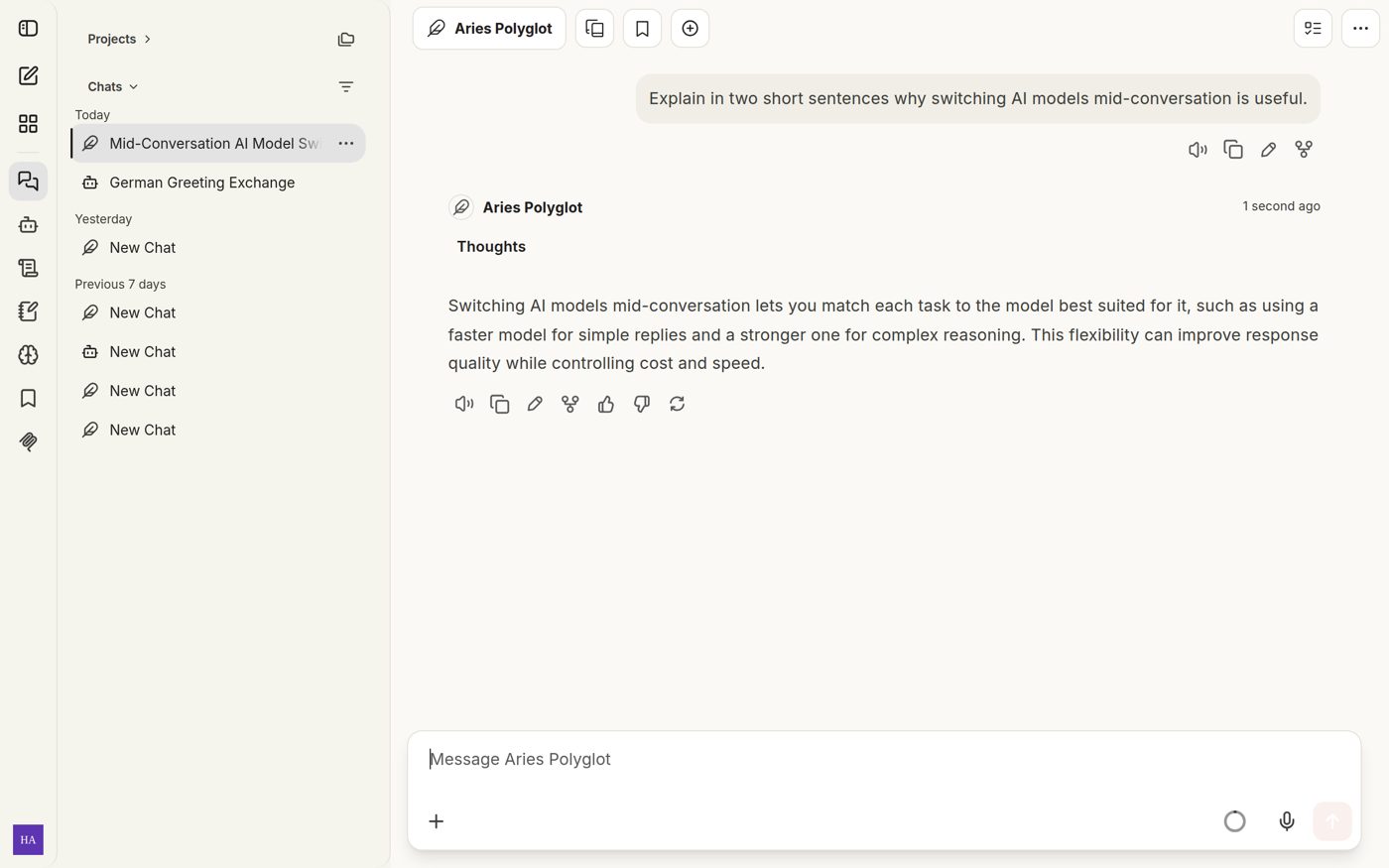Open the brain/memory icon in left rail
Image resolution: width=1389 pixels, height=868 pixels.
(x=28, y=355)
